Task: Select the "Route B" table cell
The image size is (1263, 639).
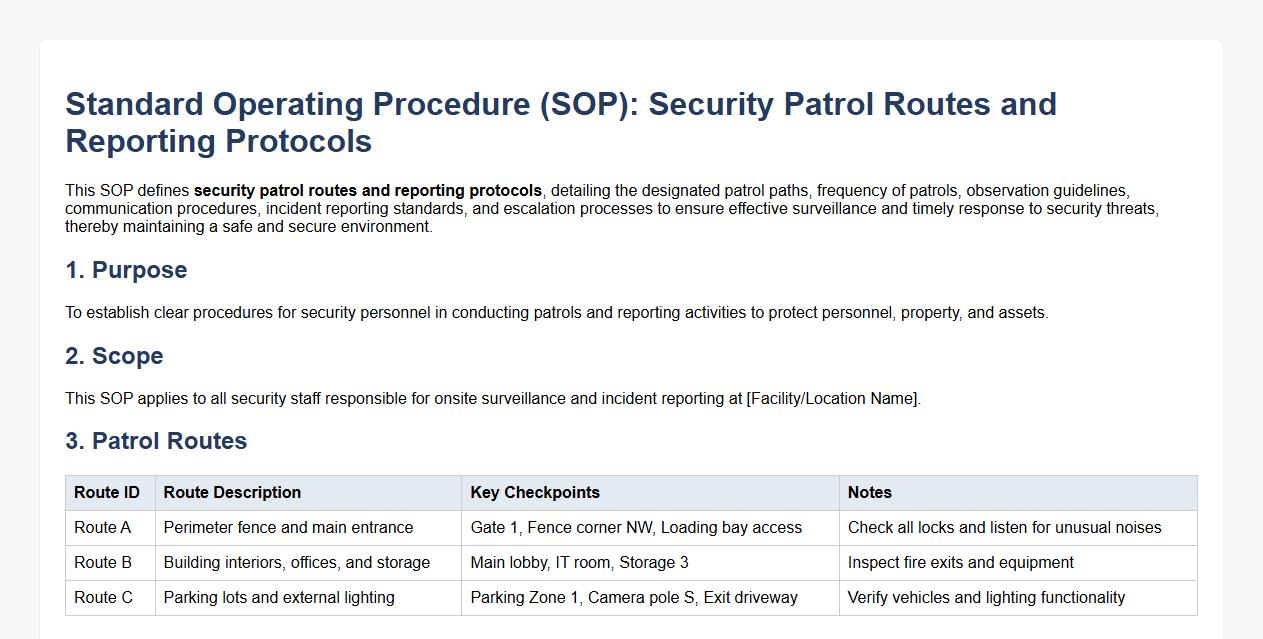Action: (102, 563)
